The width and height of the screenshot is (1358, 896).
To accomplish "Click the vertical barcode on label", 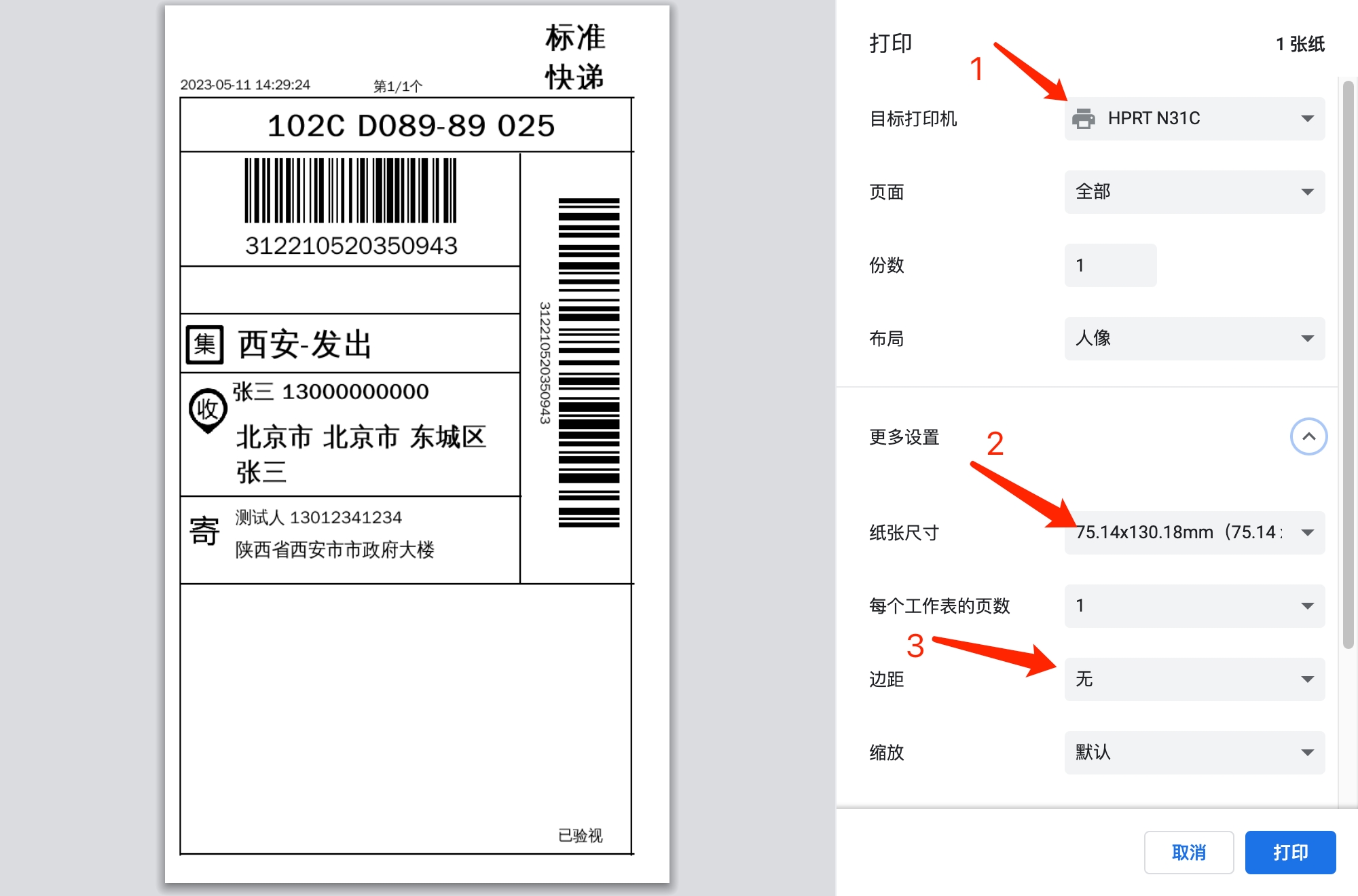I will [589, 362].
